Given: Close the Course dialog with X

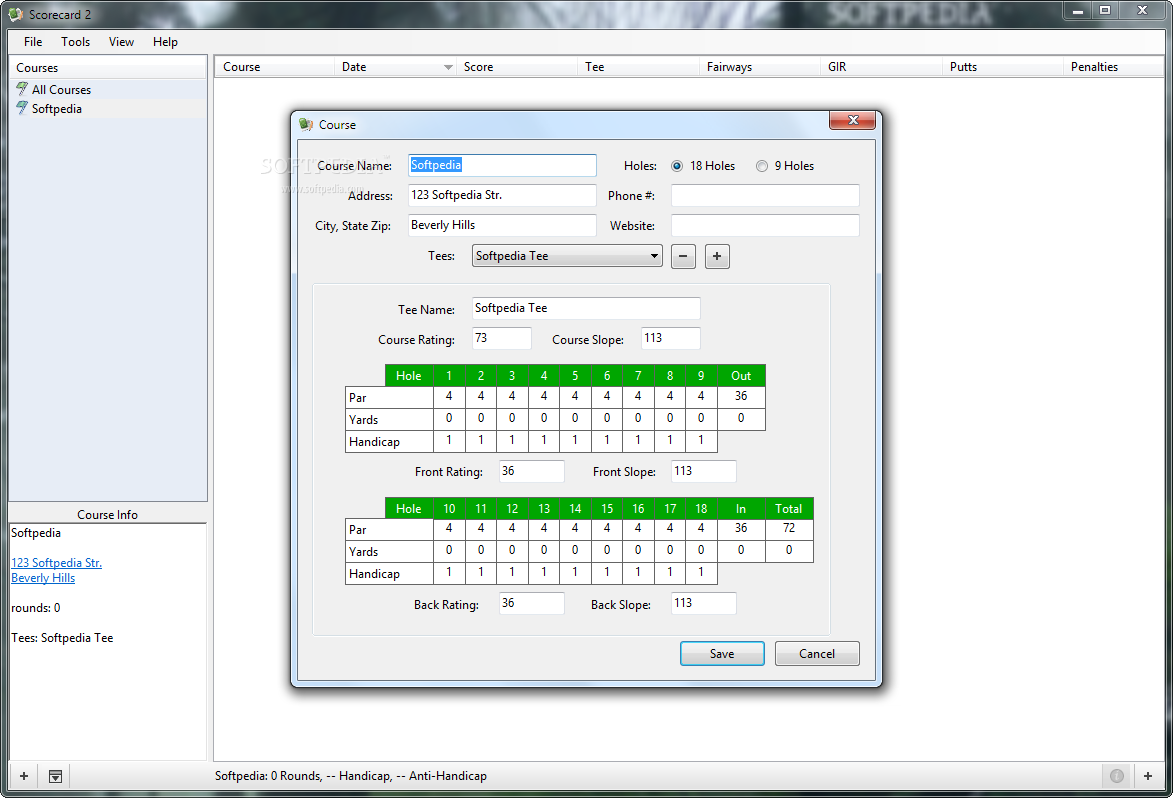Looking at the screenshot, I should click(852, 120).
